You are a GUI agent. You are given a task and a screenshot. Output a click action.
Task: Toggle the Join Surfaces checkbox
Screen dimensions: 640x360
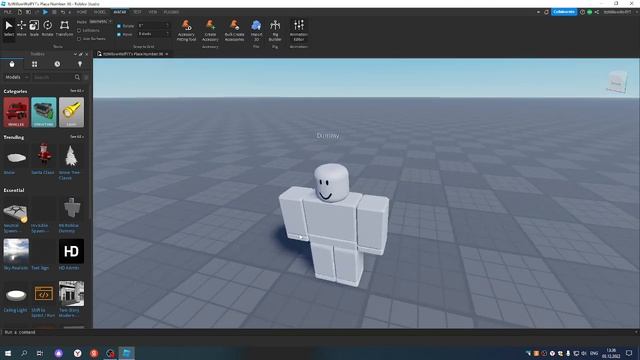(79, 39)
